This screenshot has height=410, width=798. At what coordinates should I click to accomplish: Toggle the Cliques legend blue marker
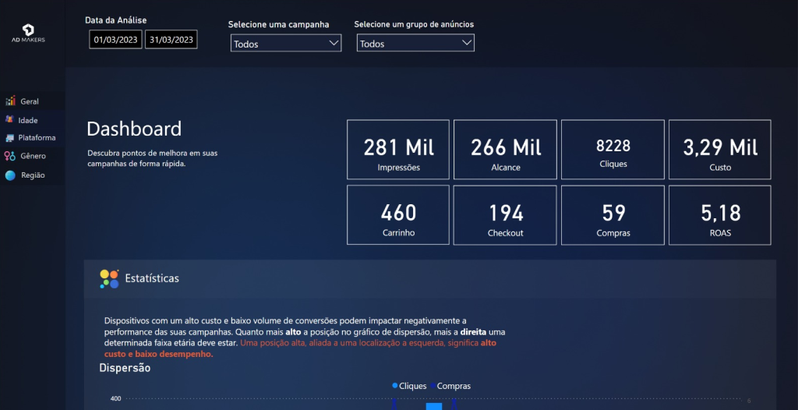395,386
